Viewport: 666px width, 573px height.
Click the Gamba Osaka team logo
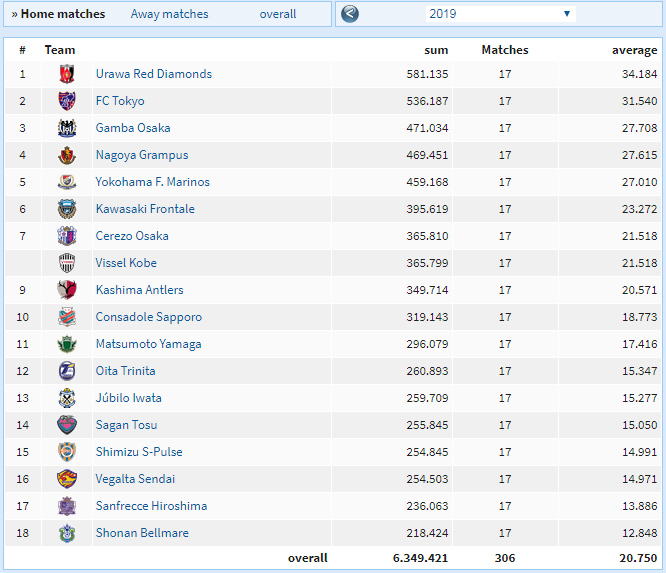click(x=66, y=128)
